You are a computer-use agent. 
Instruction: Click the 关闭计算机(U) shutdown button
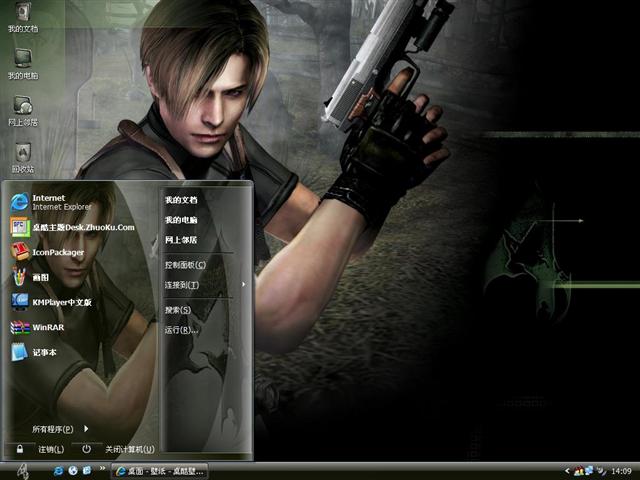(118, 449)
